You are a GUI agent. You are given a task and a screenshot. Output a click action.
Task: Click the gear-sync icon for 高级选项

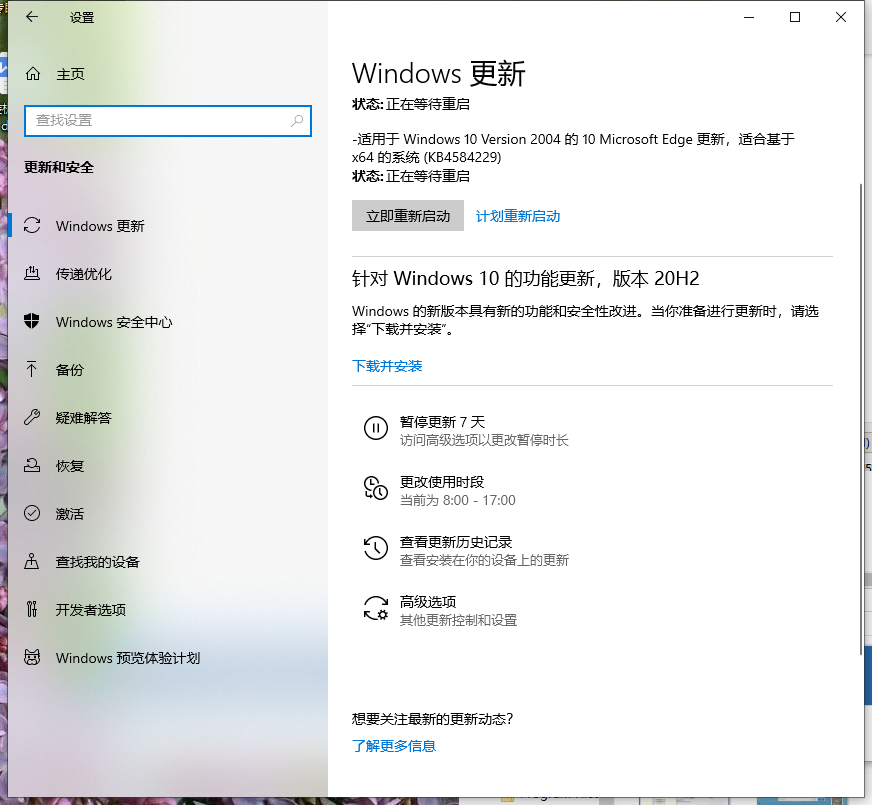(x=375, y=609)
